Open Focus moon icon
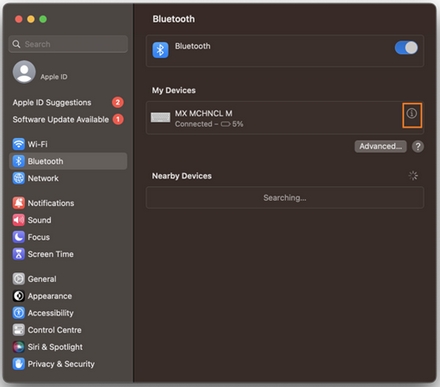This screenshot has height=387, width=440. pyautogui.click(x=19, y=237)
